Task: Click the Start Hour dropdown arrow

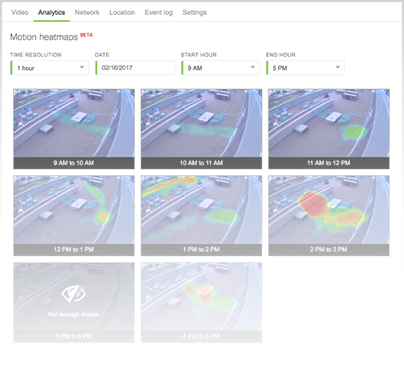Action: (x=252, y=67)
